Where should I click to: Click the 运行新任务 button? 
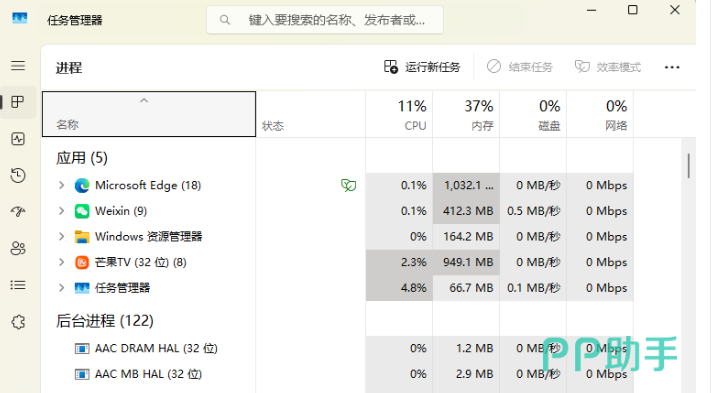(422, 67)
